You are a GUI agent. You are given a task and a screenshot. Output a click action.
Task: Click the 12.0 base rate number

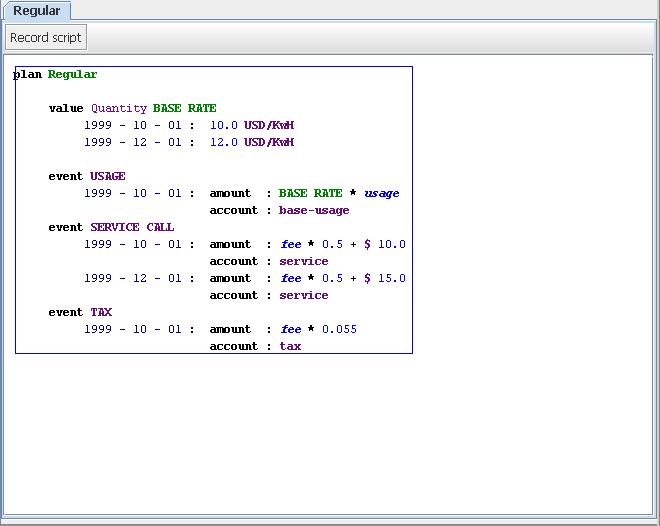pos(224,142)
